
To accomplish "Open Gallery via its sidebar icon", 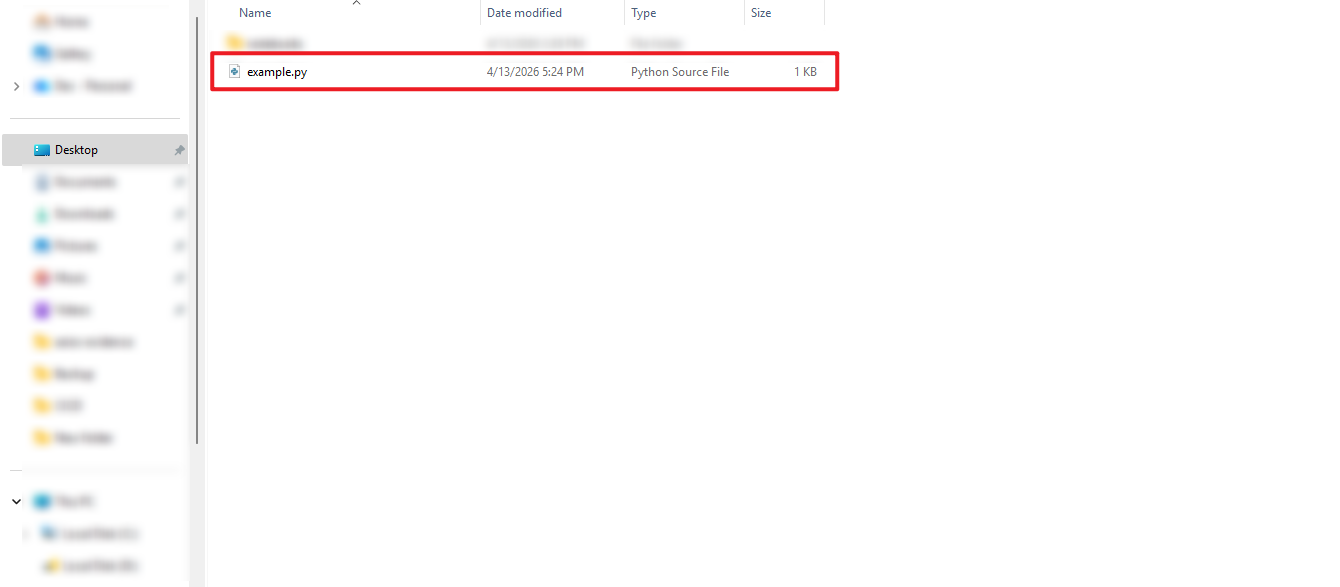I will point(42,53).
